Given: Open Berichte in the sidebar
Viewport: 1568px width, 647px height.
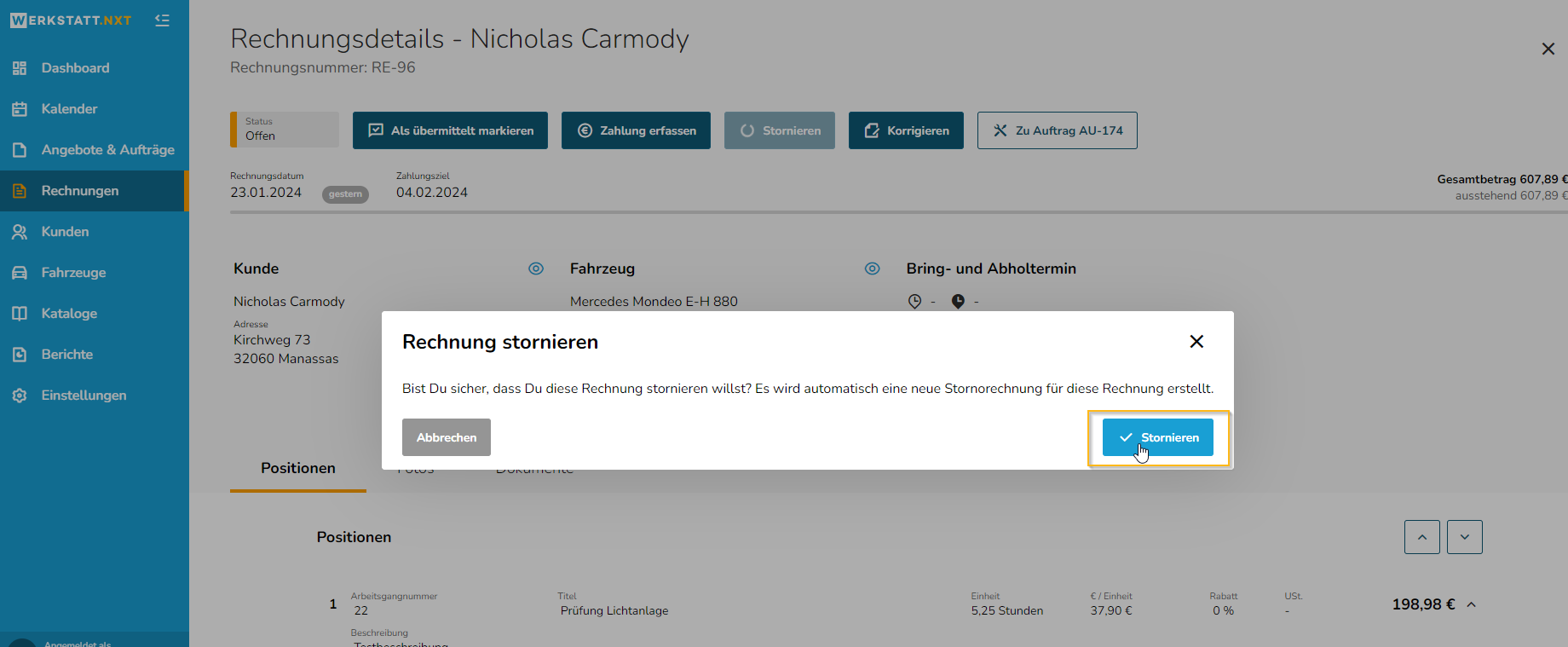Looking at the screenshot, I should click(x=66, y=355).
